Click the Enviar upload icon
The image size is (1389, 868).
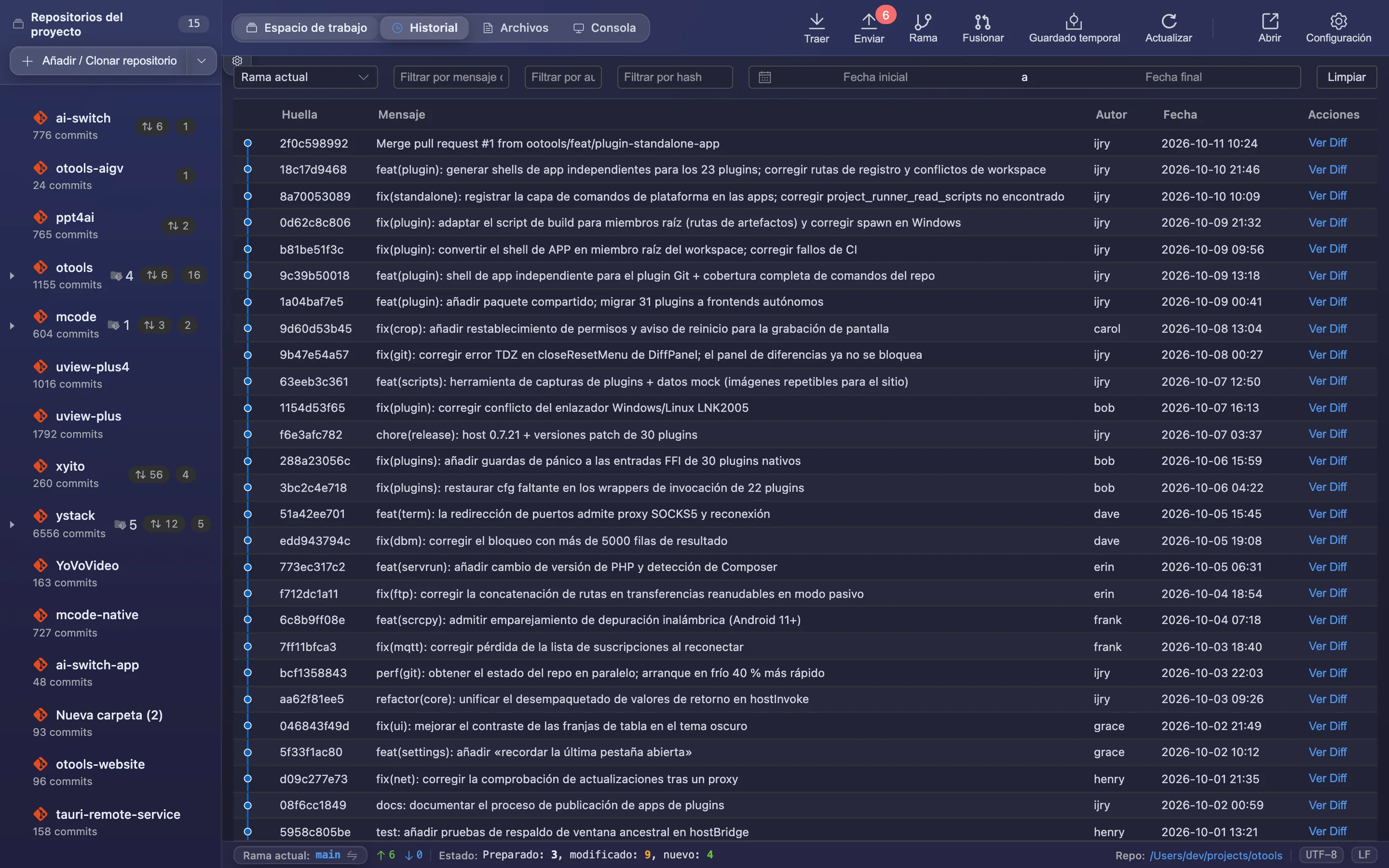coord(869,21)
